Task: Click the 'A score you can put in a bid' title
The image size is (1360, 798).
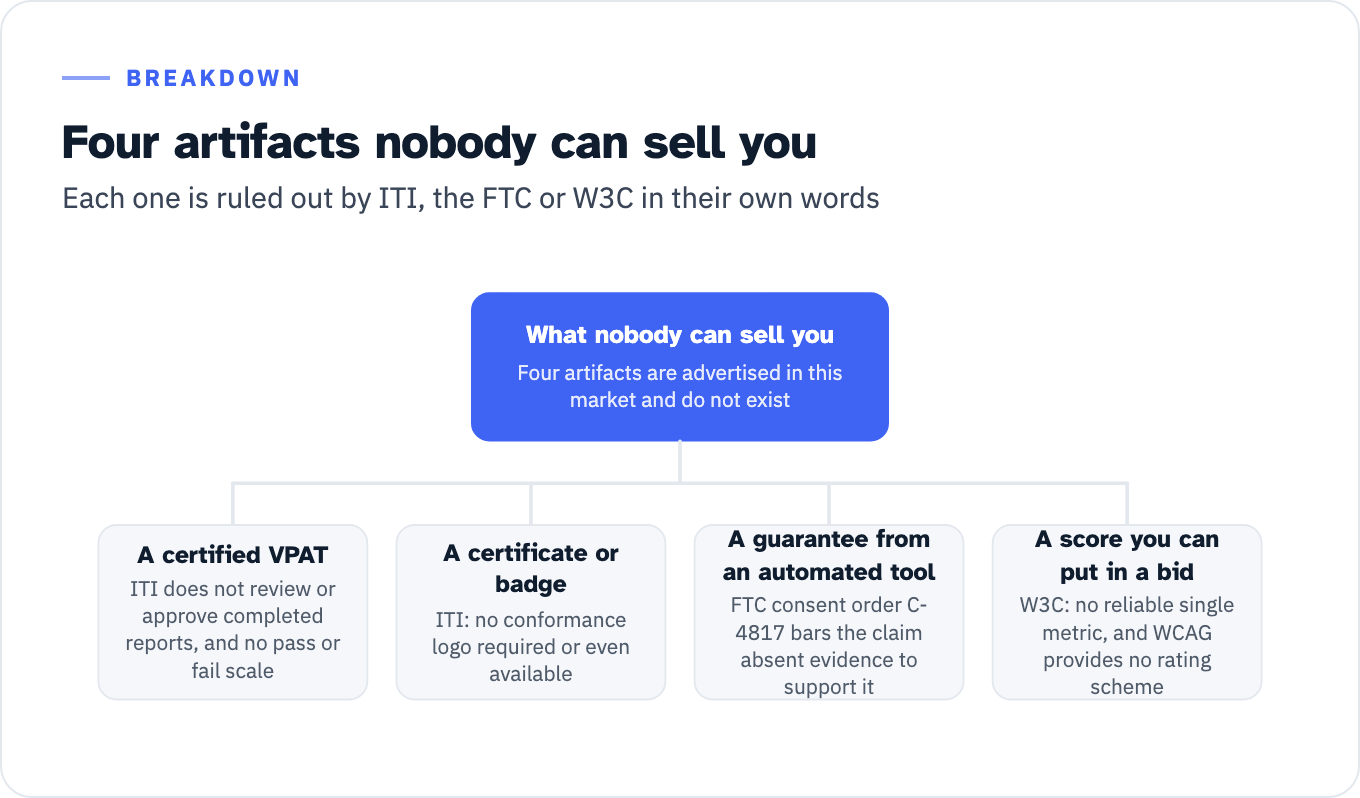Action: 1127,555
